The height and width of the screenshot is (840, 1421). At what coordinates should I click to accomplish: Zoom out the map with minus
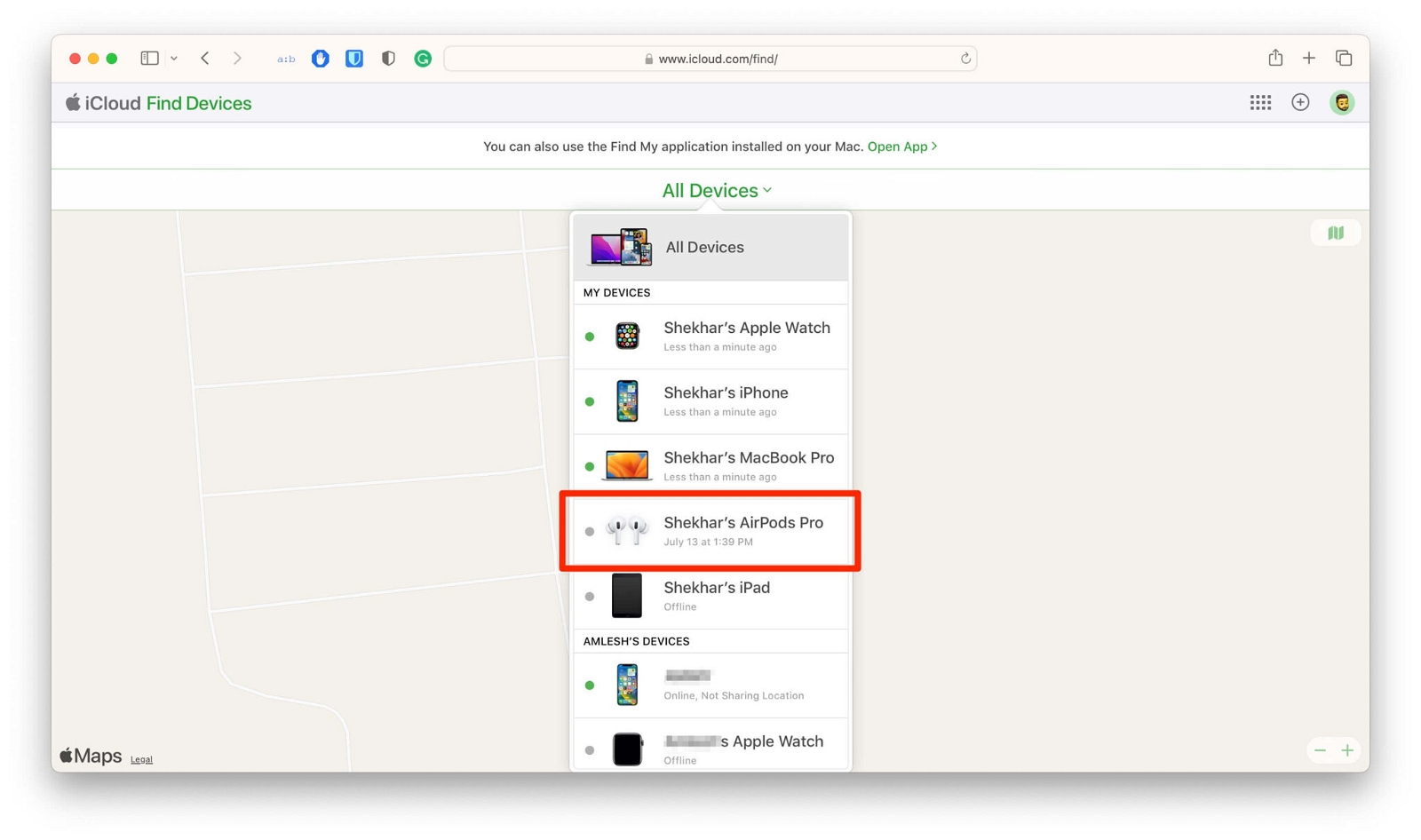1320,751
